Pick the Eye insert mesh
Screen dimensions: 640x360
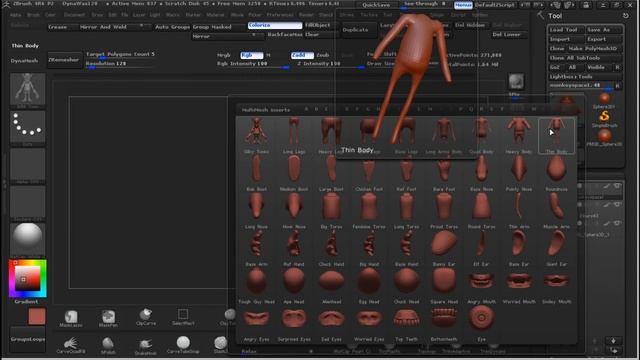pyautogui.click(x=481, y=323)
